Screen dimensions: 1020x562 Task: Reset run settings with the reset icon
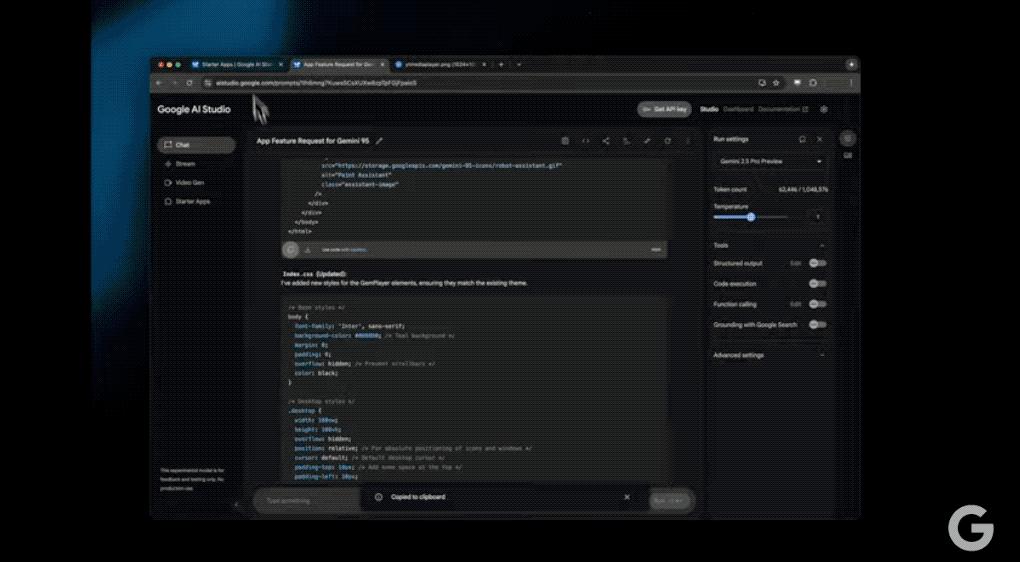point(802,139)
